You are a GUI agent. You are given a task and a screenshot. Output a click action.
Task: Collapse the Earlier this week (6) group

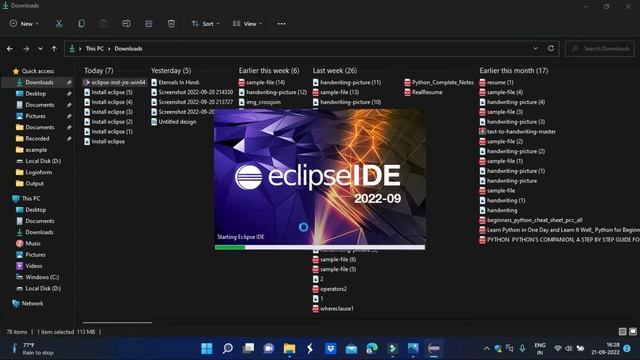[269, 71]
